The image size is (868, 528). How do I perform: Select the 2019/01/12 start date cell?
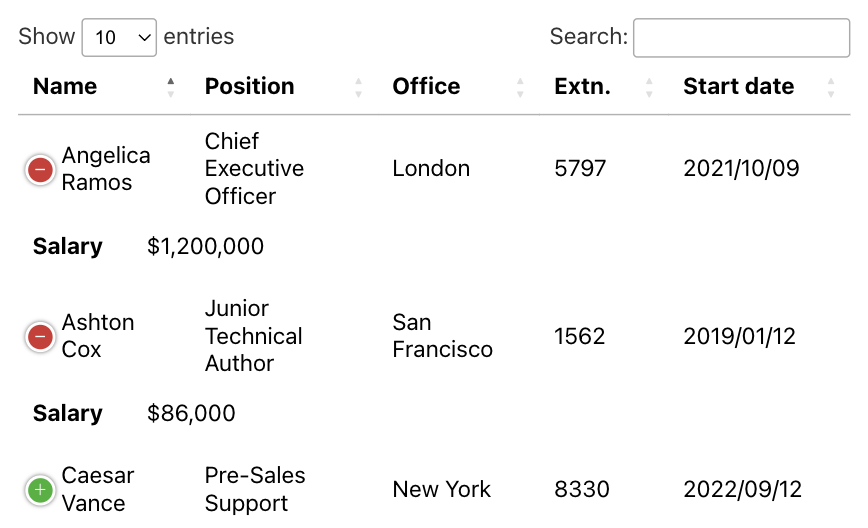point(740,336)
